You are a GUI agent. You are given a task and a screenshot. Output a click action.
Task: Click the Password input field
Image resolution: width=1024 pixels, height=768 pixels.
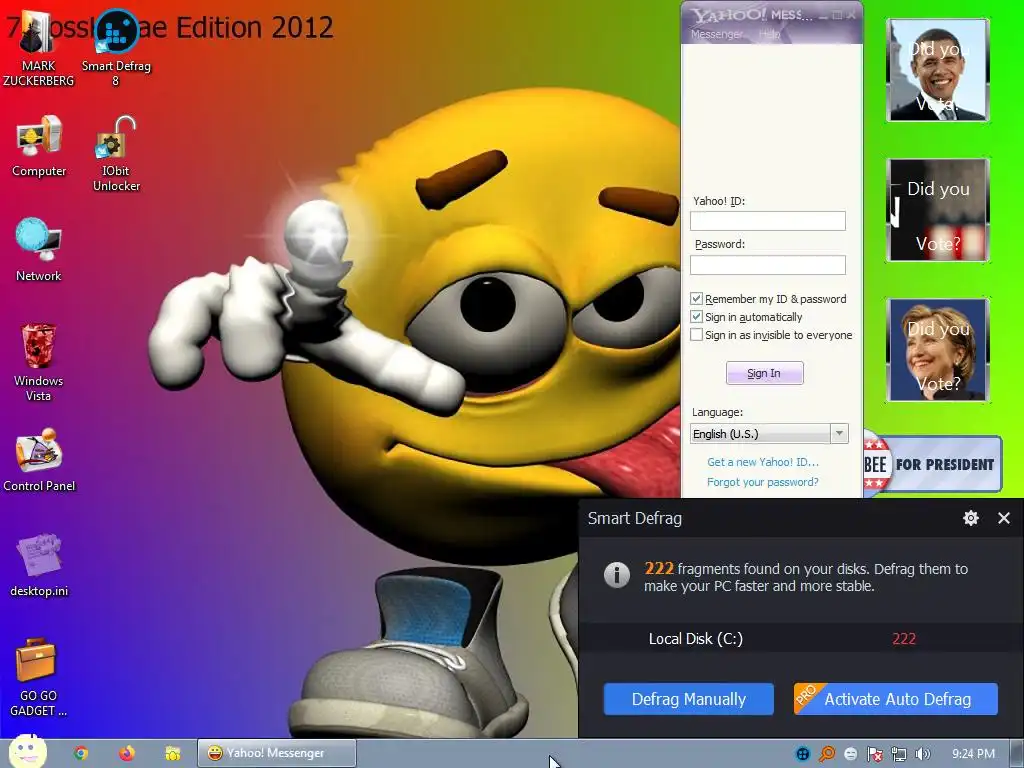[x=767, y=264]
